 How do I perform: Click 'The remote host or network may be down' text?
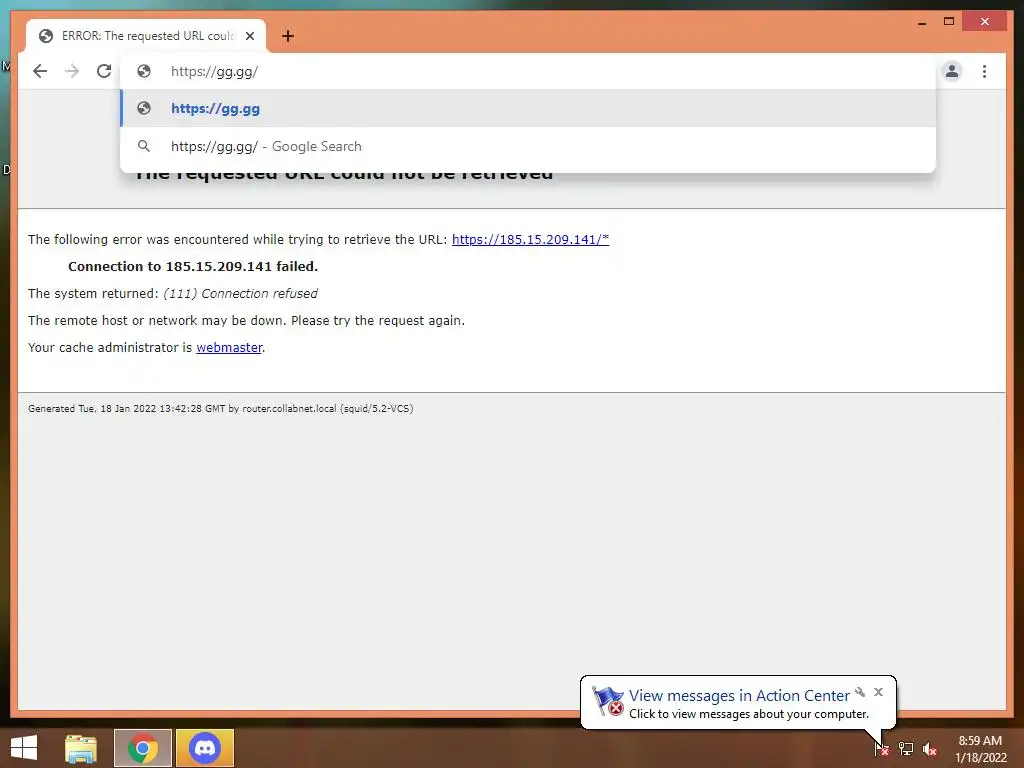246,321
